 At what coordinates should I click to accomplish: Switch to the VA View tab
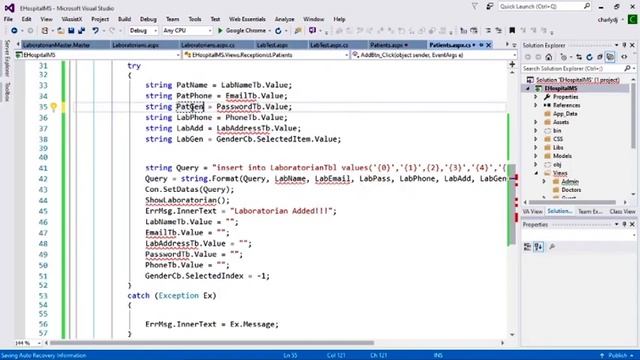pyautogui.click(x=532, y=211)
